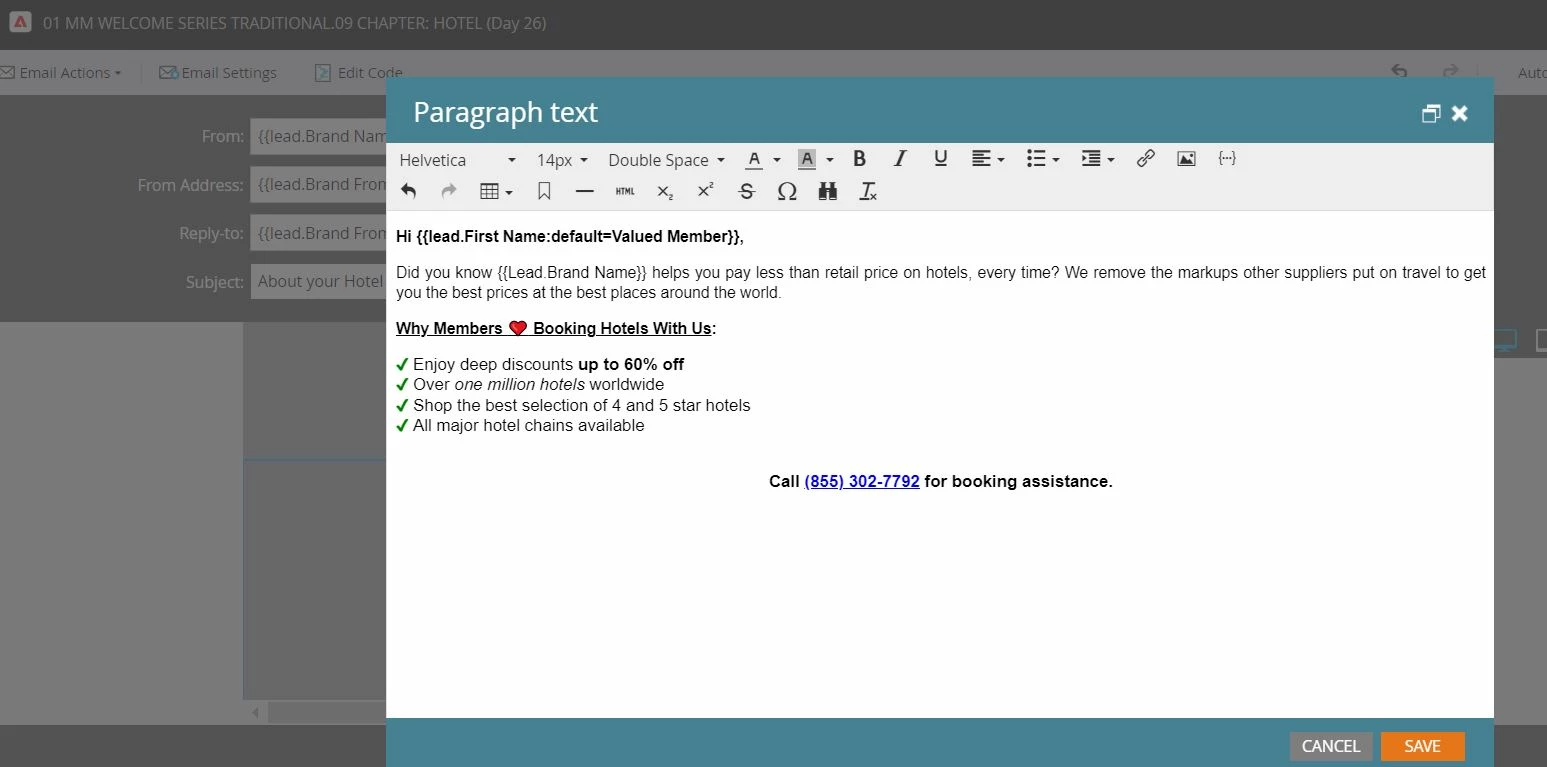1547x767 pixels.
Task: Insert a horizontal line
Action: 585,191
